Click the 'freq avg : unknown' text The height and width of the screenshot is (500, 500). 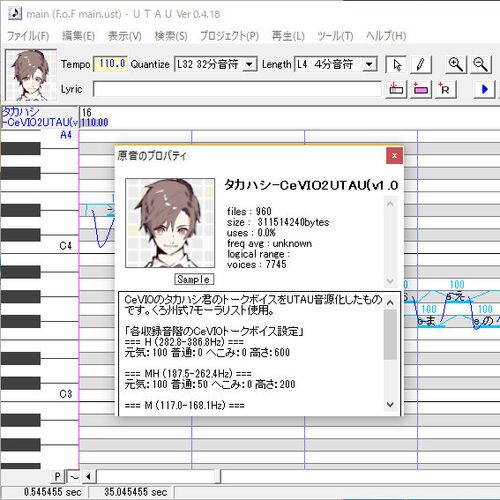coord(269,243)
